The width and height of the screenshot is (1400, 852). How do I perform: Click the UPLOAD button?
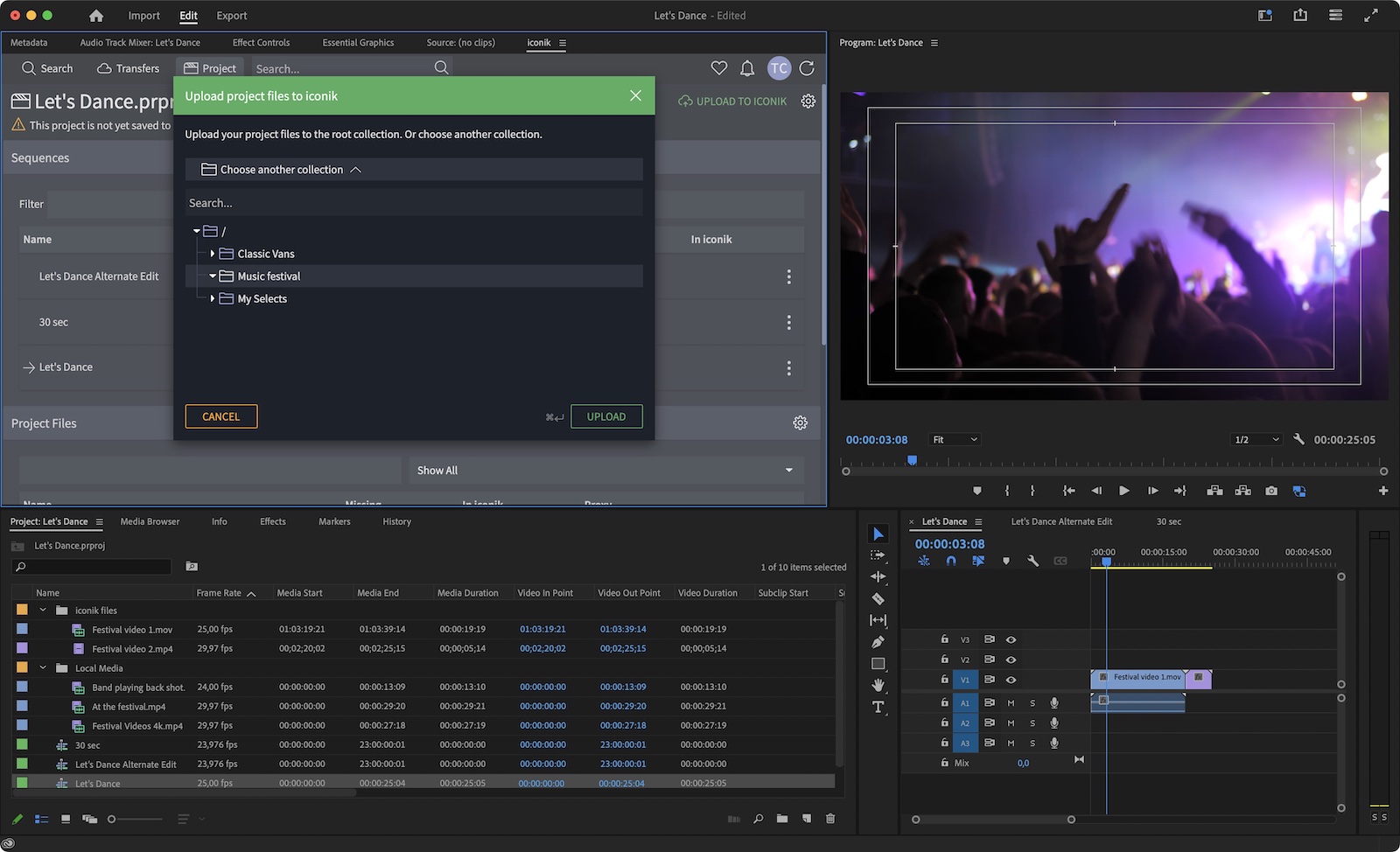(x=606, y=416)
